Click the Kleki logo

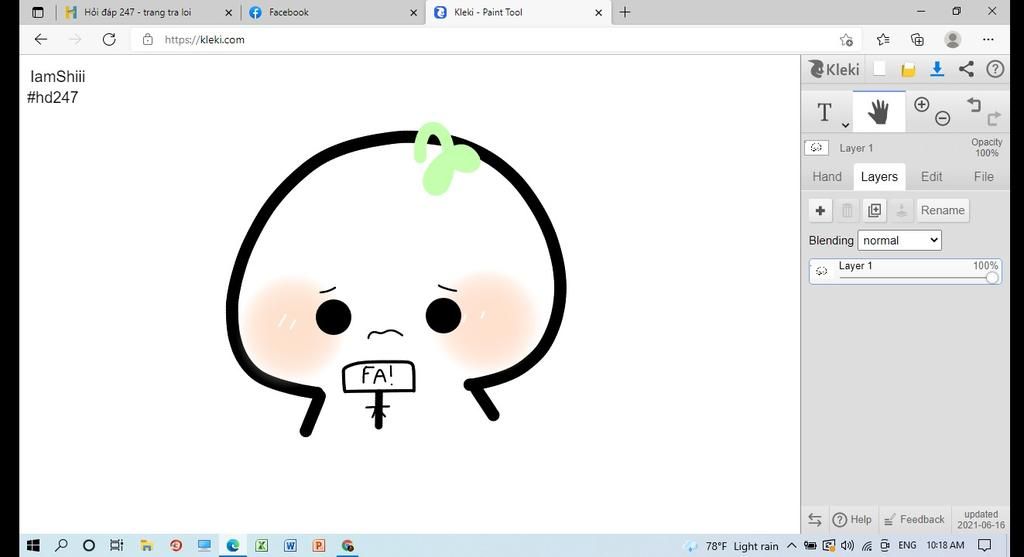(x=834, y=69)
